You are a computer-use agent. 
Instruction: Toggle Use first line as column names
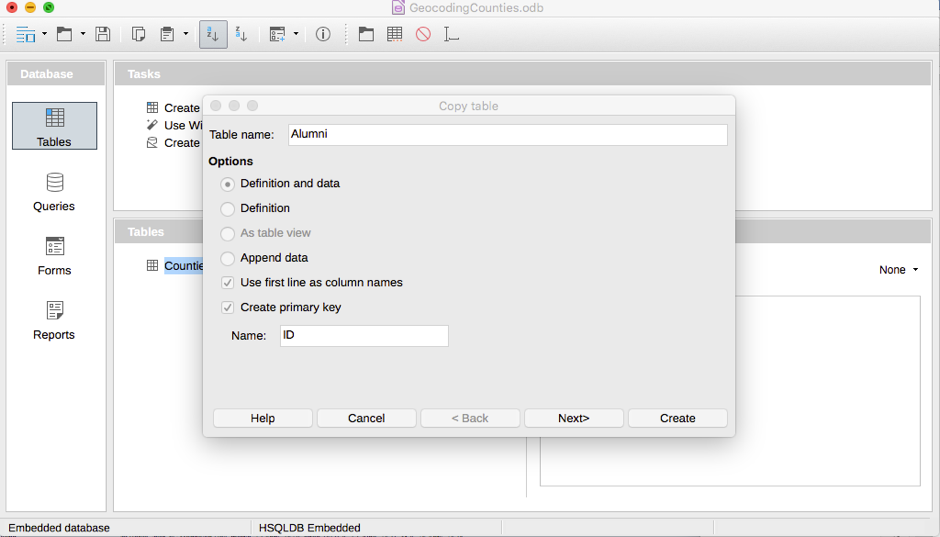tap(228, 283)
